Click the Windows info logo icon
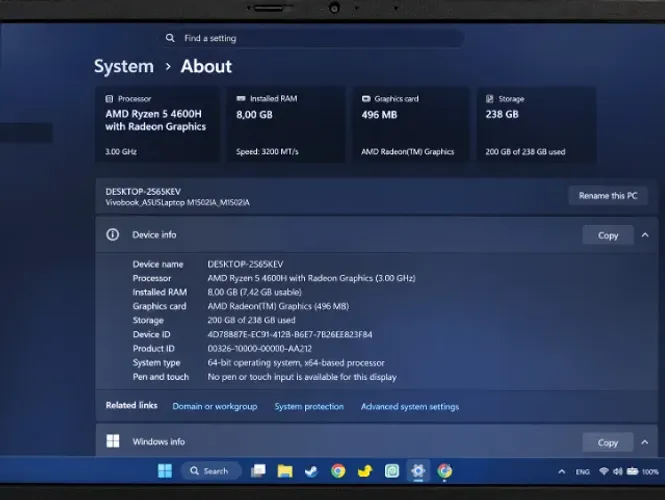Viewport: 665px width, 500px height. click(x=113, y=441)
